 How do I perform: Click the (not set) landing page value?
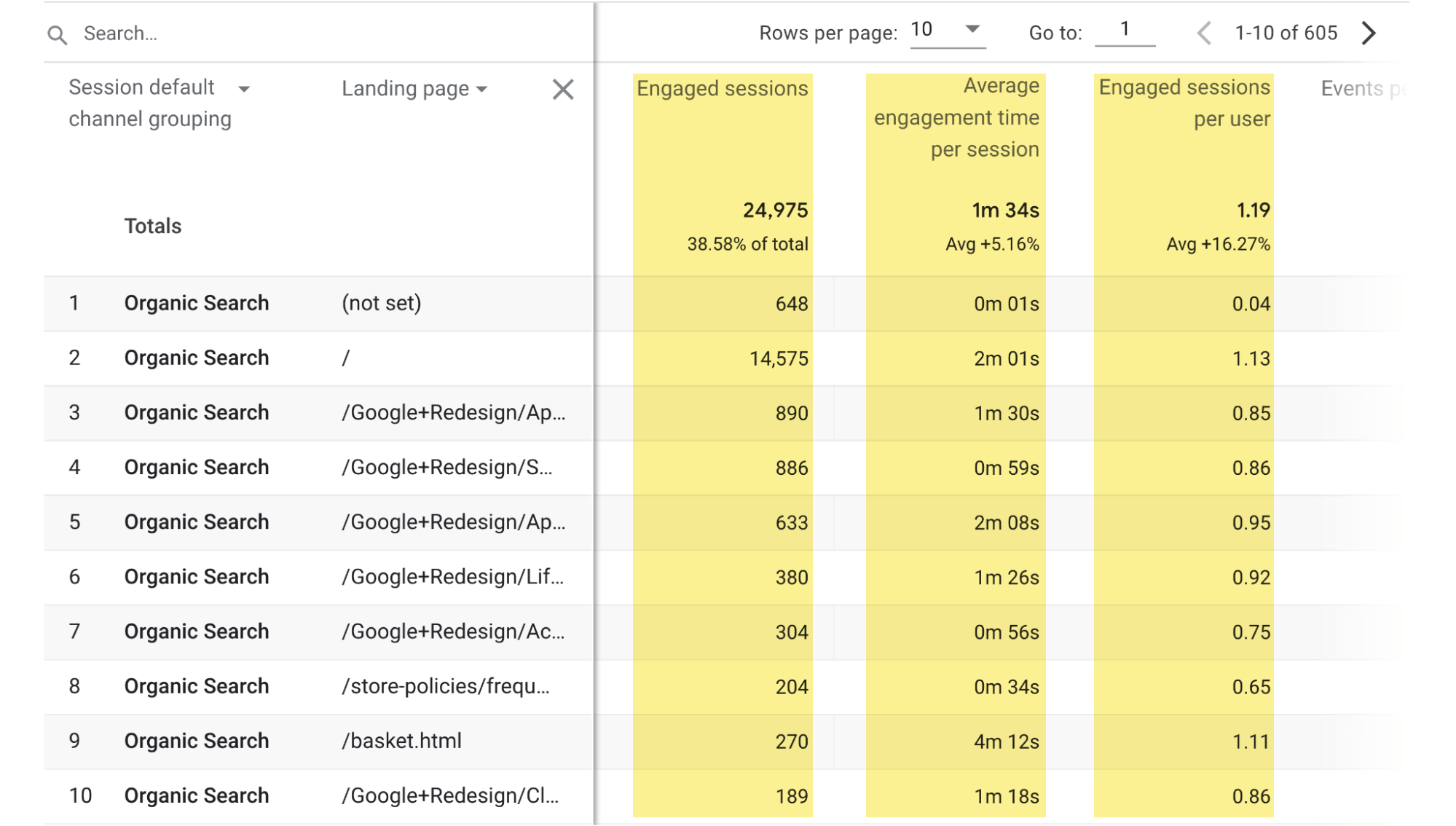[x=379, y=303]
